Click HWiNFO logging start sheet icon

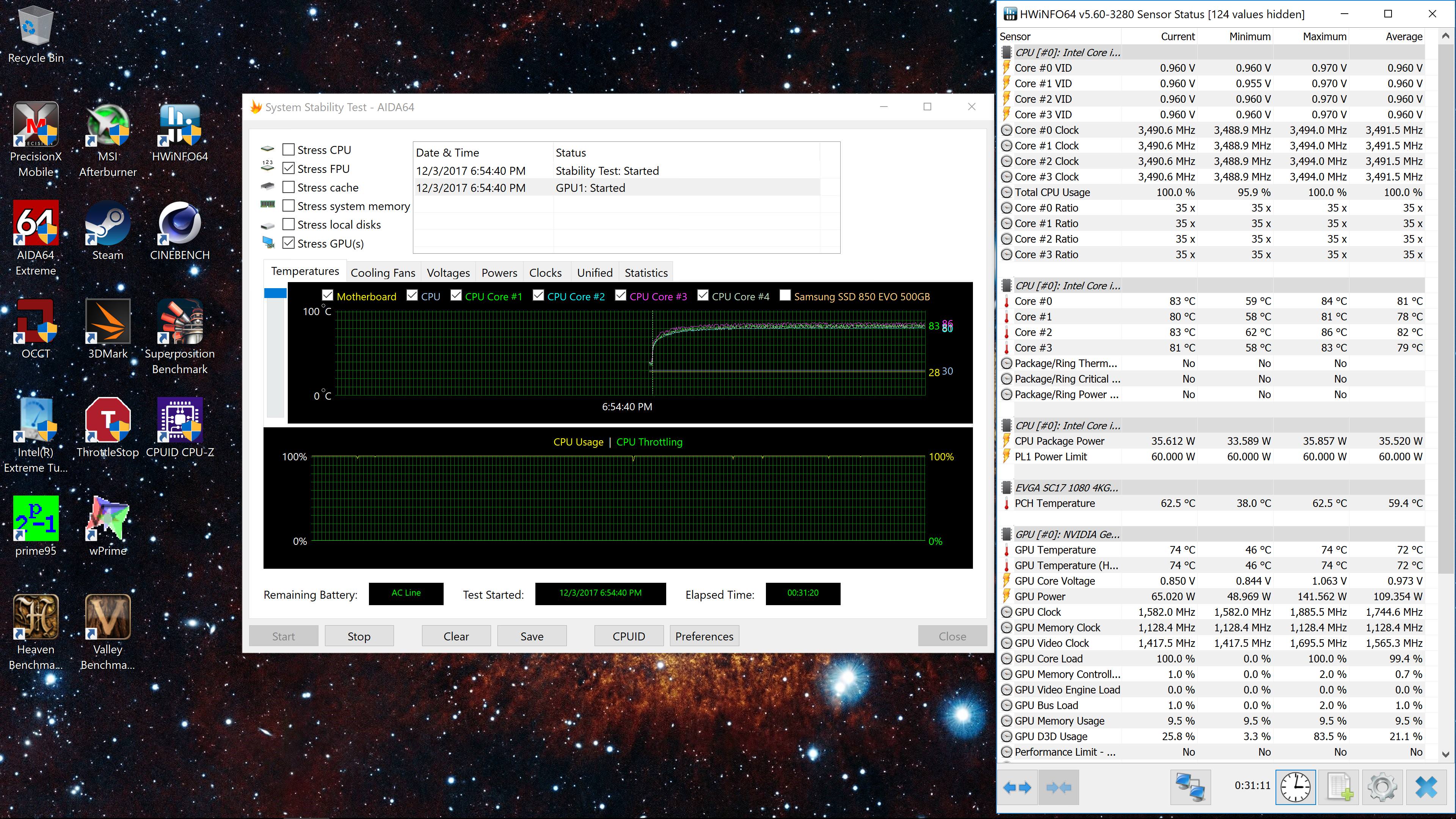tap(1339, 787)
